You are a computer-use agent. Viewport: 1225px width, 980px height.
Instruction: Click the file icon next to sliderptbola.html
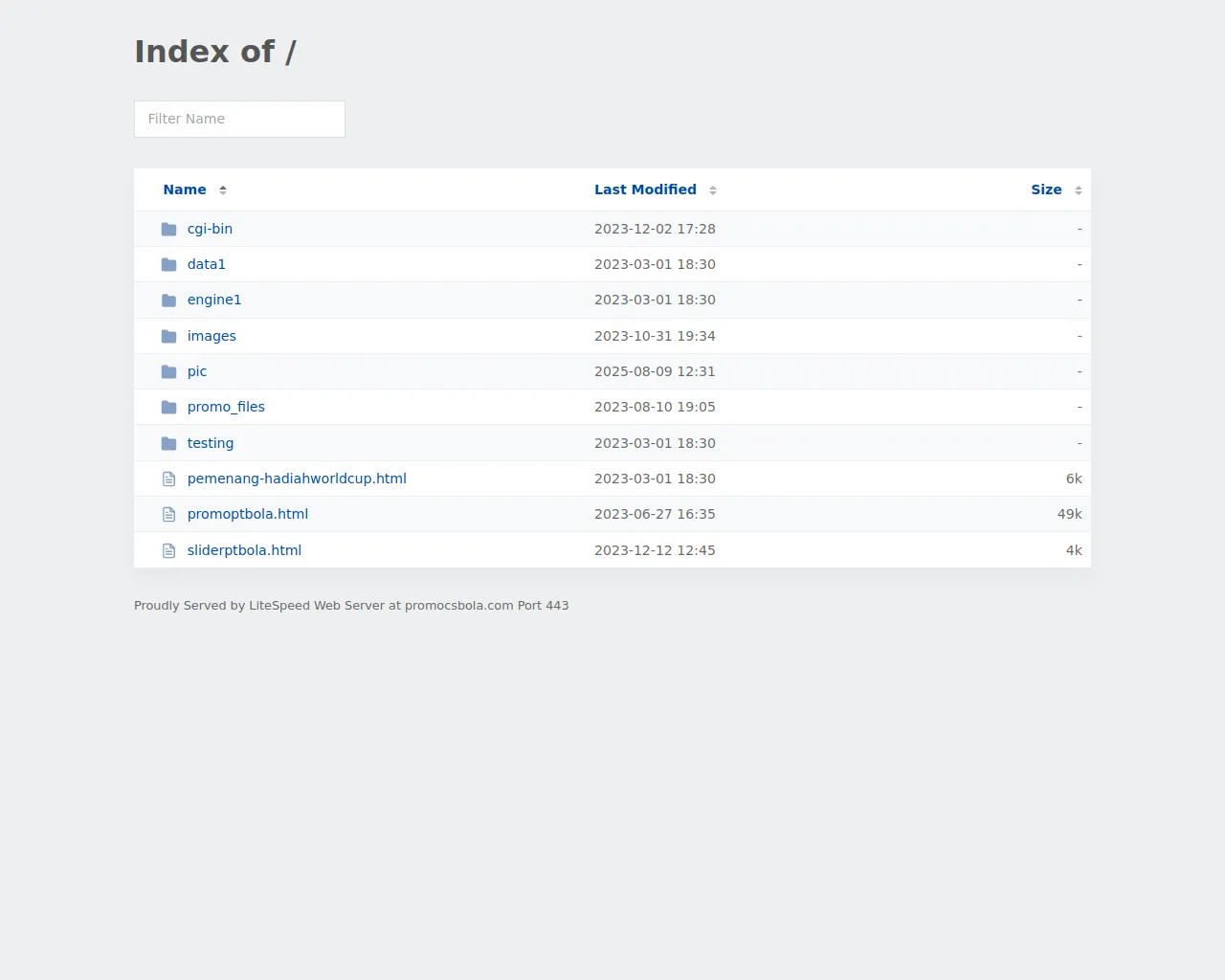point(168,550)
